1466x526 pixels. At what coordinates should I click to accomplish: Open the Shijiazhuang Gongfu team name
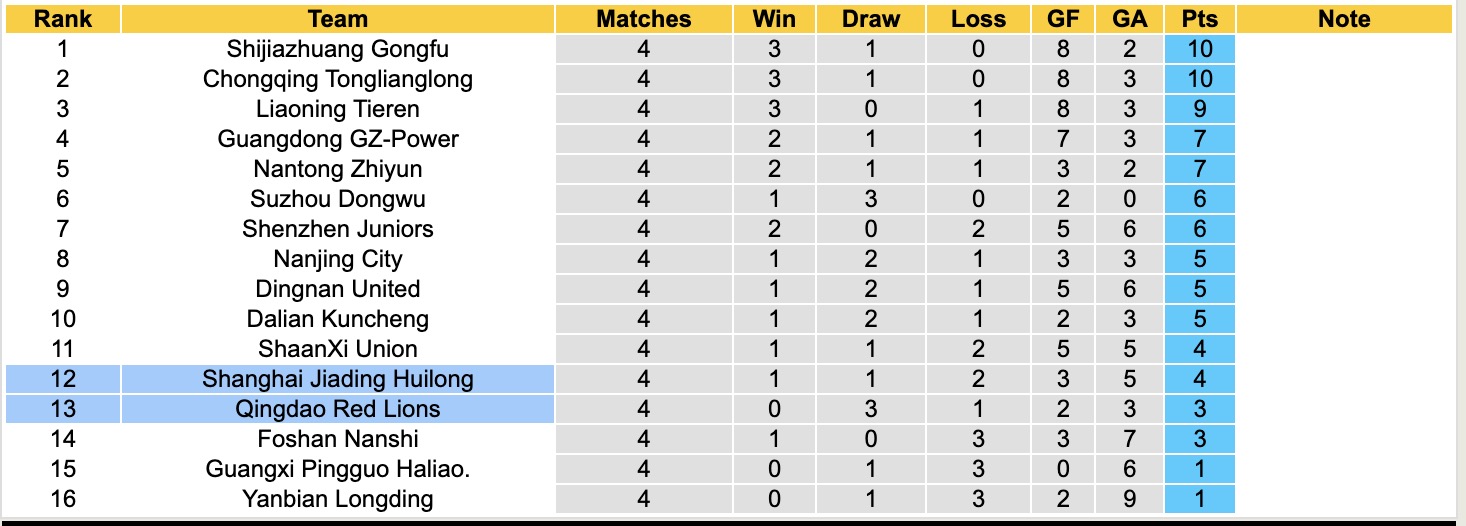[338, 49]
